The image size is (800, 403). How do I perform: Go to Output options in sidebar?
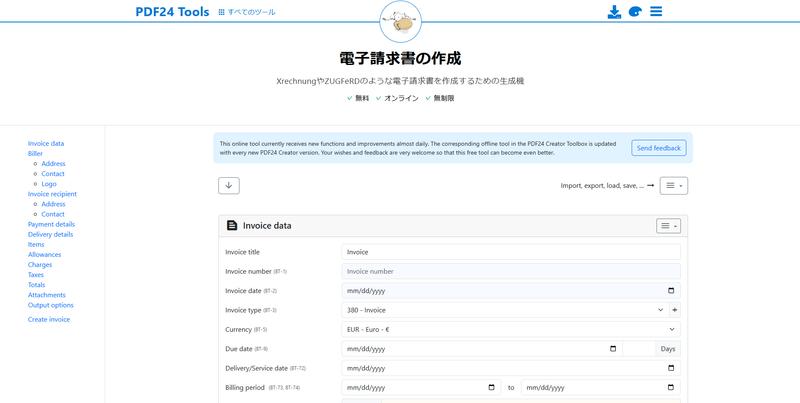point(51,305)
